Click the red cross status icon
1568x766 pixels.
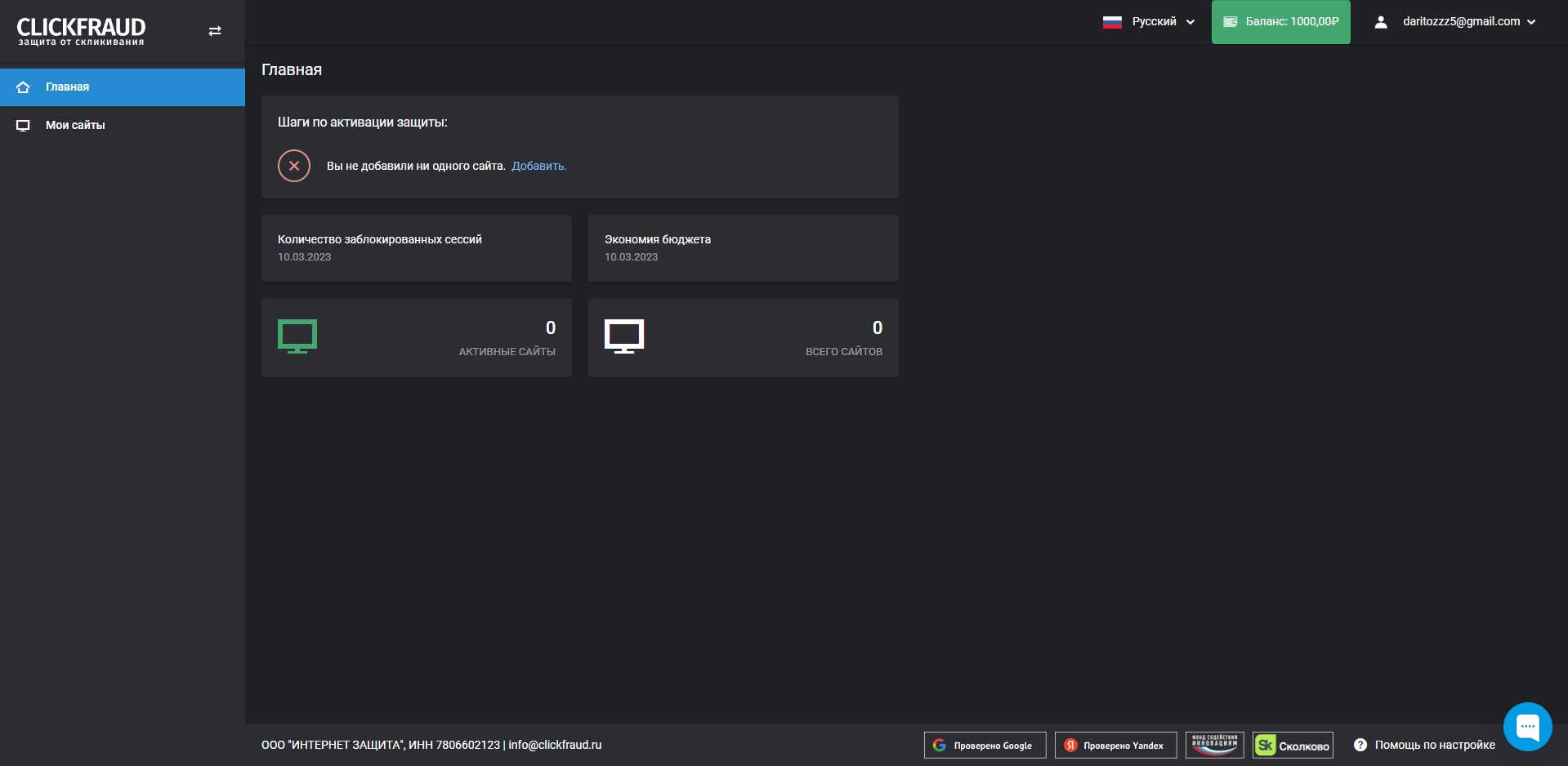(x=294, y=166)
